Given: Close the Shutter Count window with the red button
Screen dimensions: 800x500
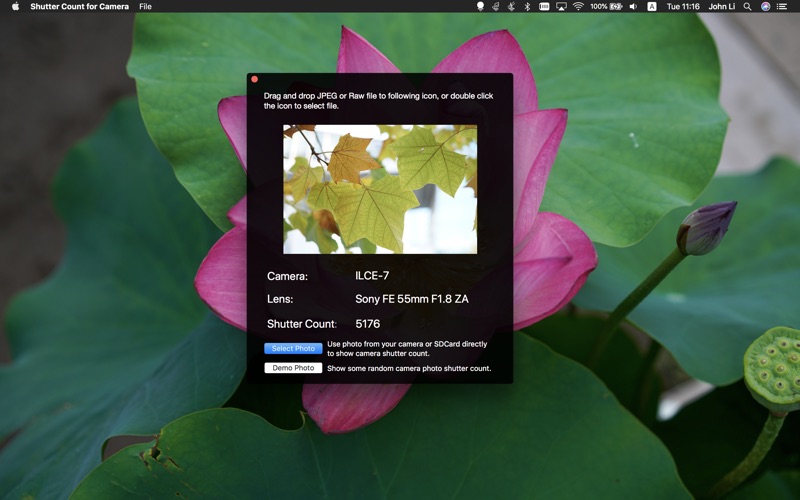Looking at the screenshot, I should 255,79.
